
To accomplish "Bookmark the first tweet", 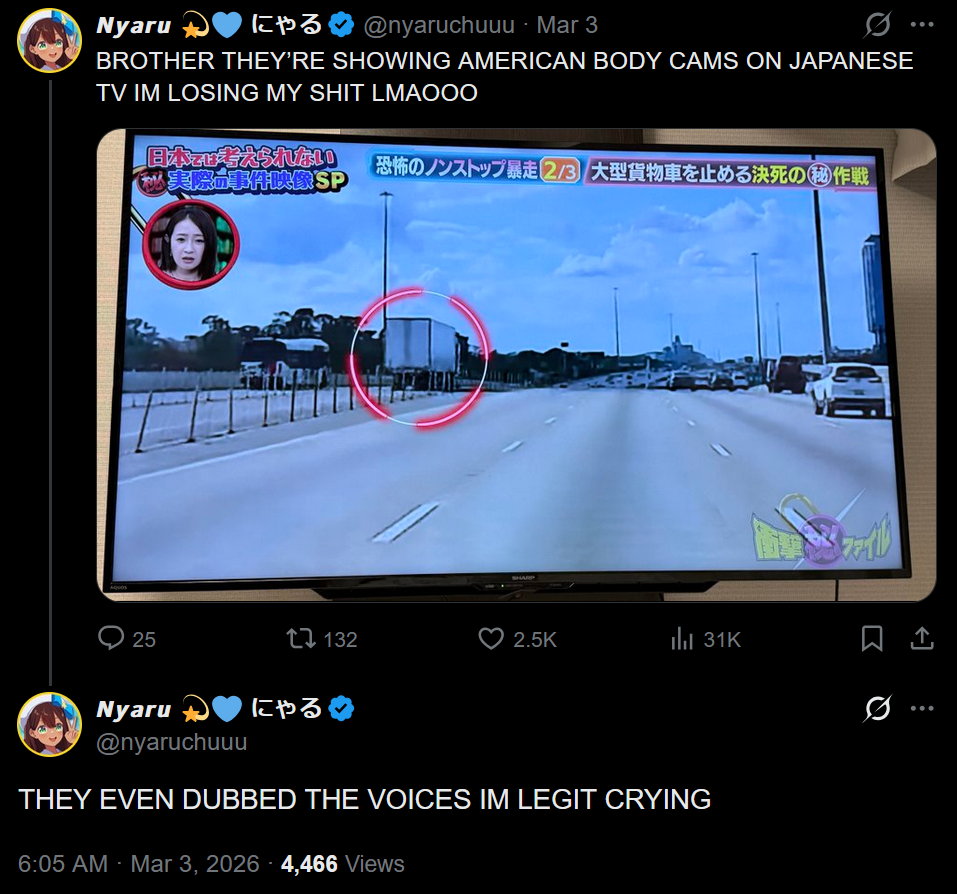I will (x=872, y=639).
